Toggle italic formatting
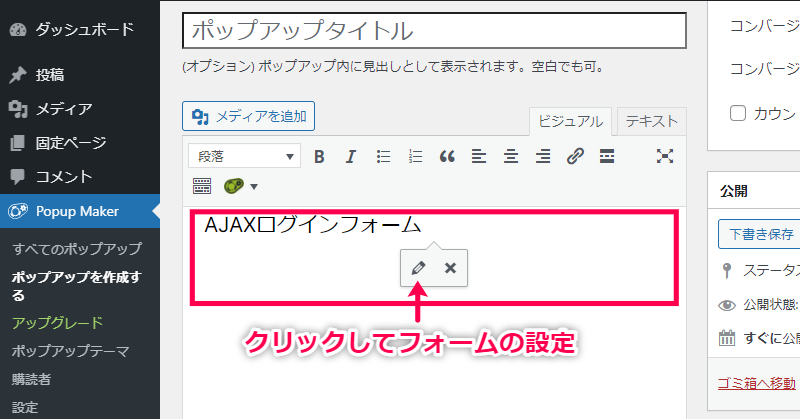This screenshot has width=800, height=419. tap(351, 156)
